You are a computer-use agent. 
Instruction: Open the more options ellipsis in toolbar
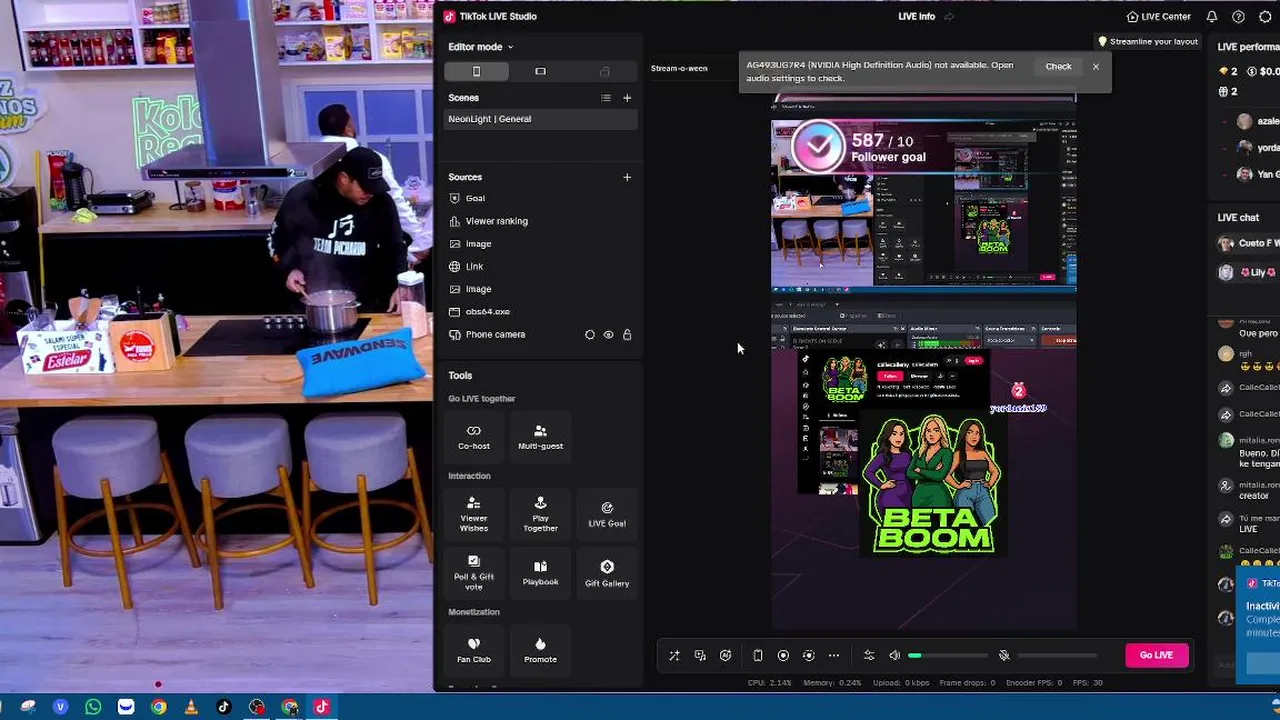pos(834,656)
